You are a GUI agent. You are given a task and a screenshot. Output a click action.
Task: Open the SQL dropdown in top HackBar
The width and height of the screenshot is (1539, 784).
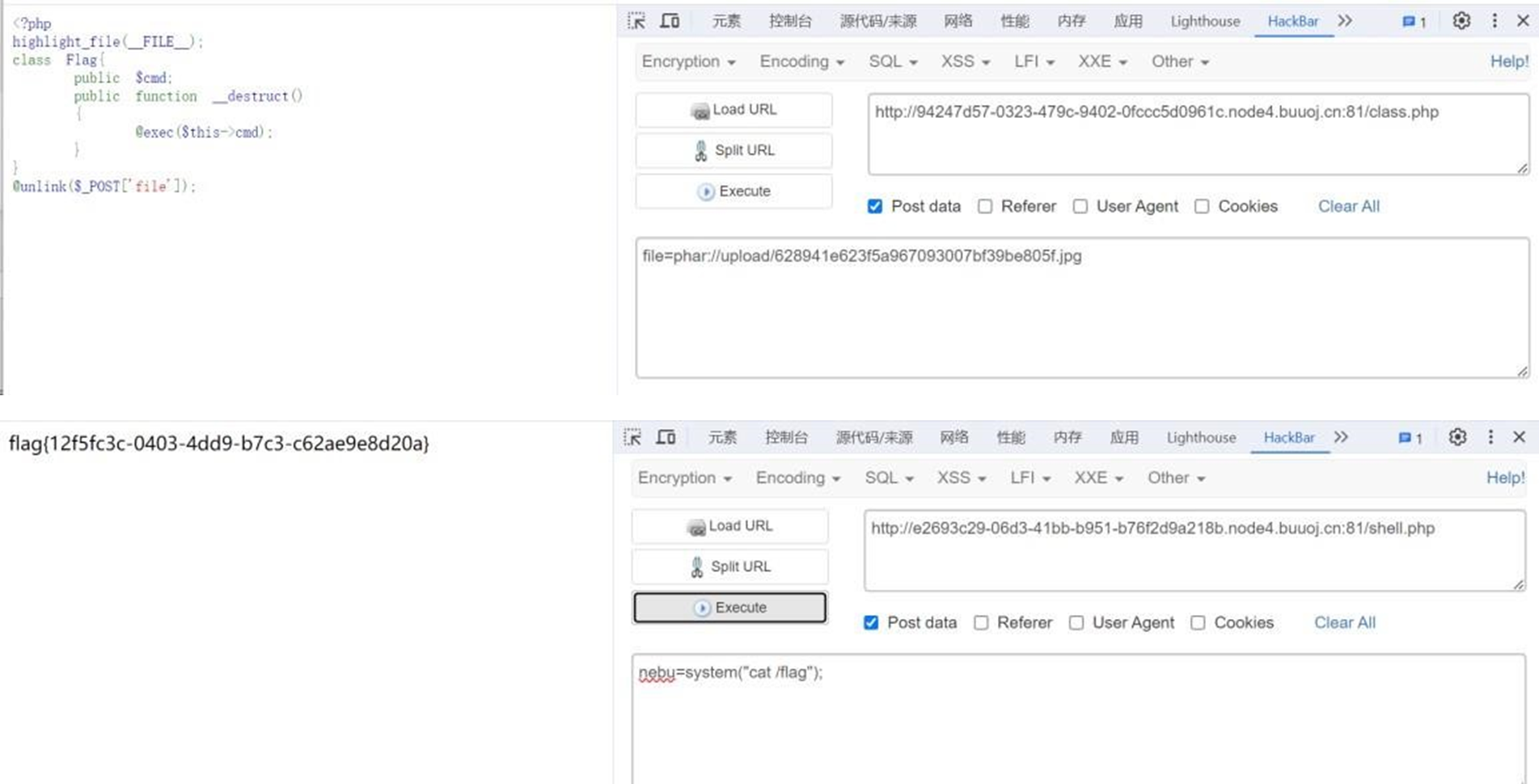pyautogui.click(x=892, y=62)
